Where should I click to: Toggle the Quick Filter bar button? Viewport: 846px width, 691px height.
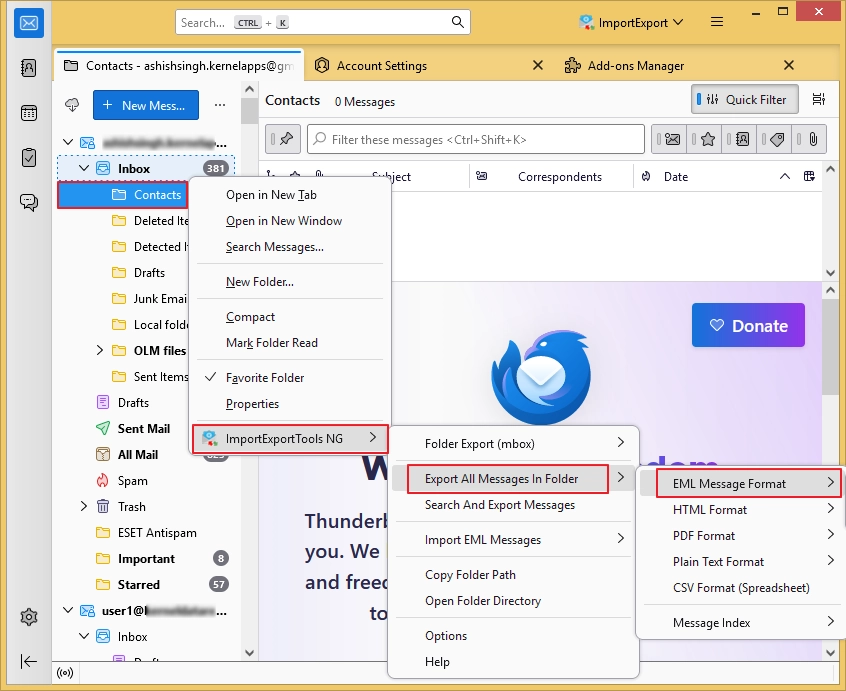745,99
